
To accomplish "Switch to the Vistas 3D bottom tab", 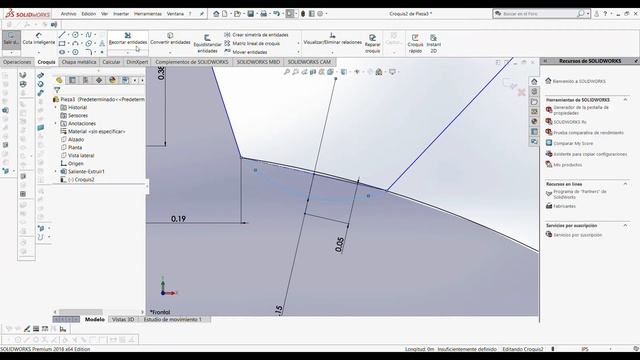I will (123, 320).
